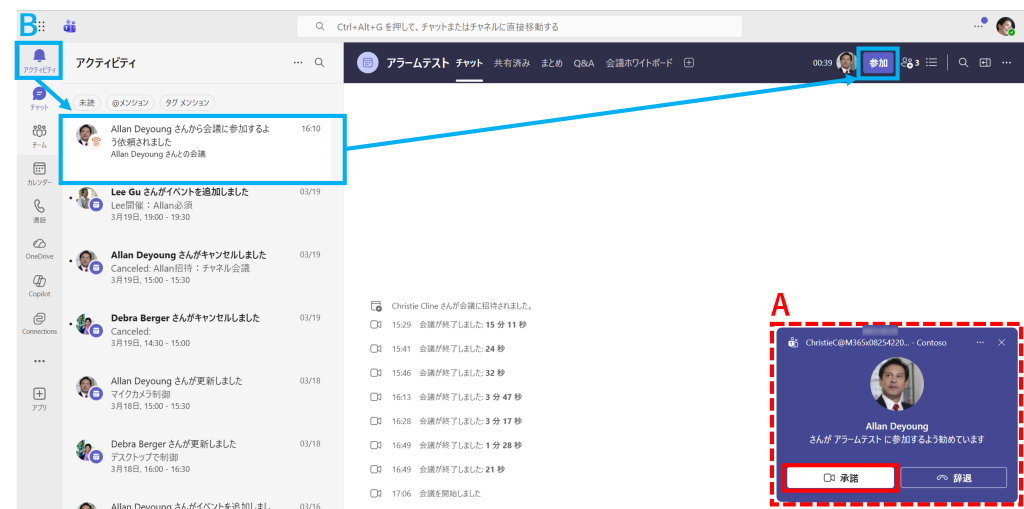Toggle the 未読 filter chip
Viewport: 1024px width, 509px height.
(x=86, y=102)
